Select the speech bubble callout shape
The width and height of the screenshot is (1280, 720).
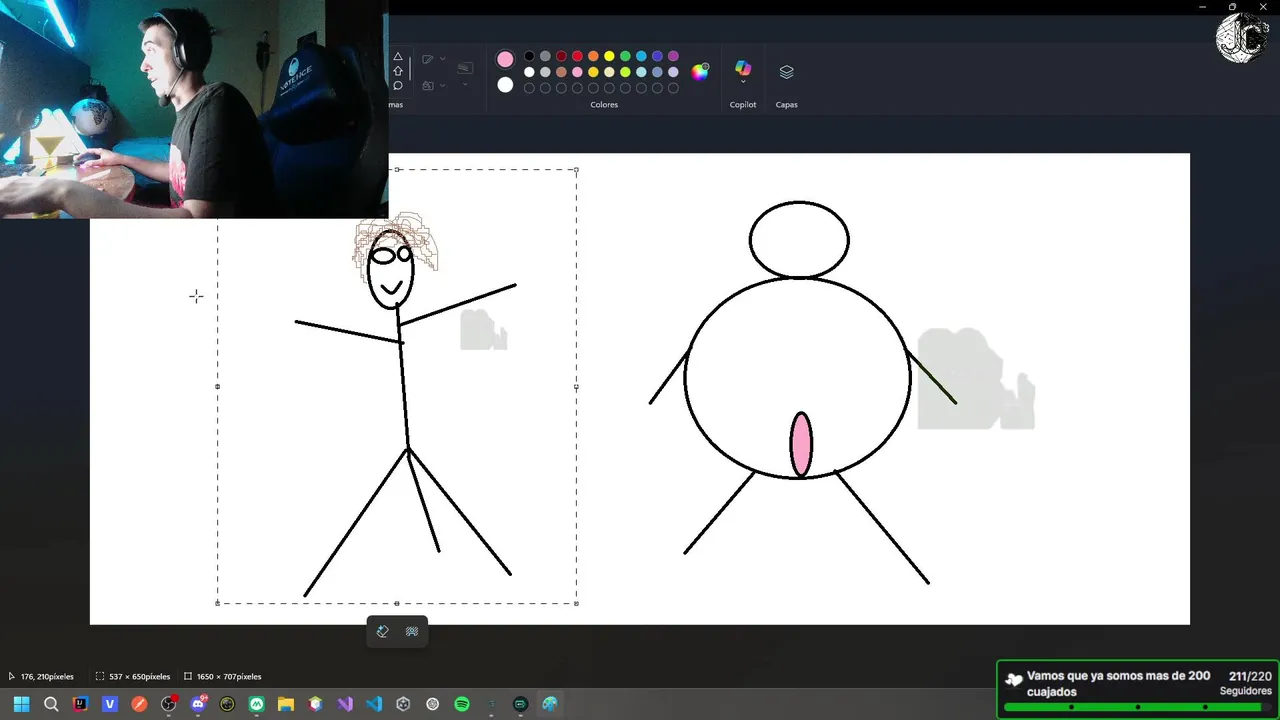(x=398, y=86)
